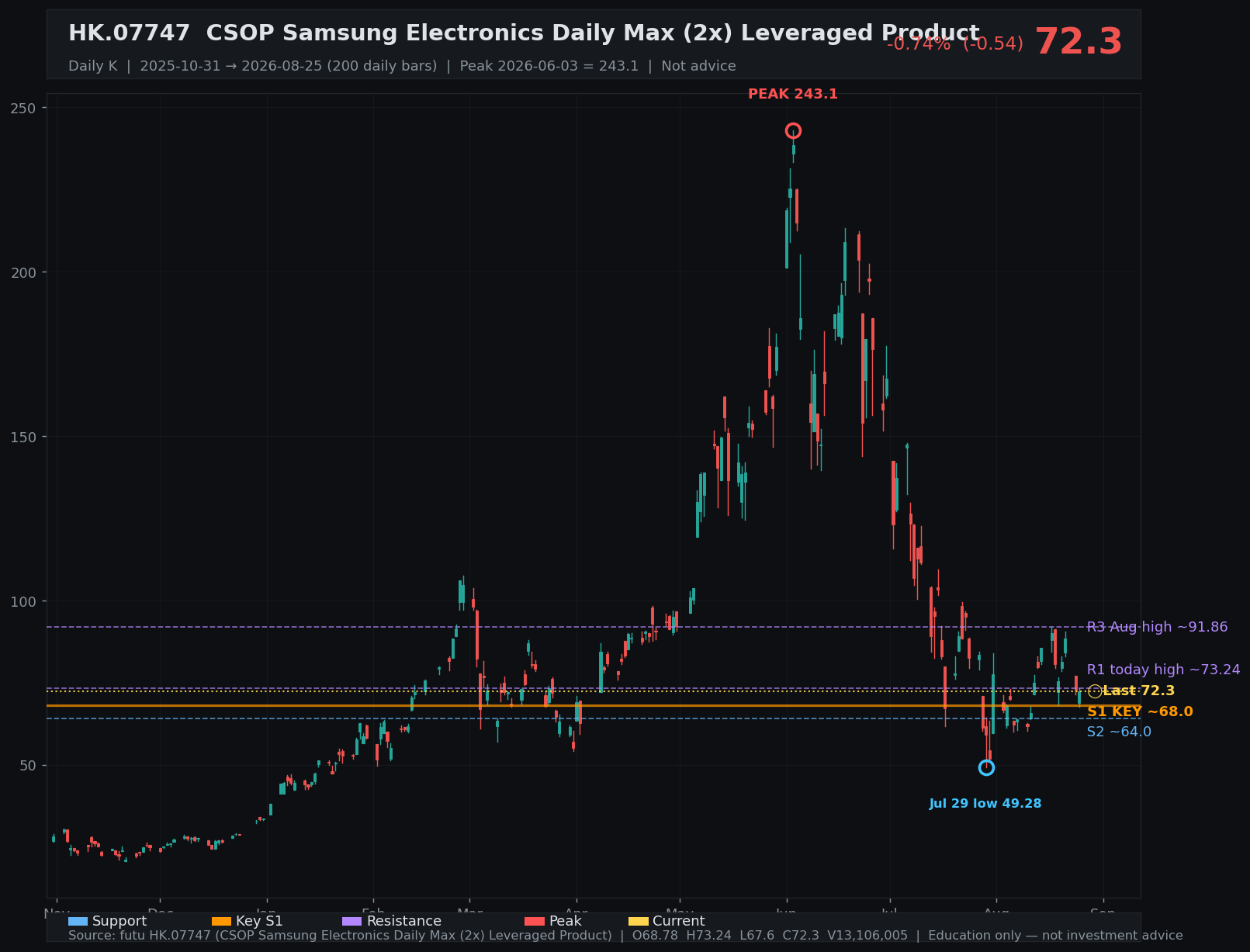Click the S2 ~64.0 label
Screen dimensions: 1250x952
(x=1119, y=732)
